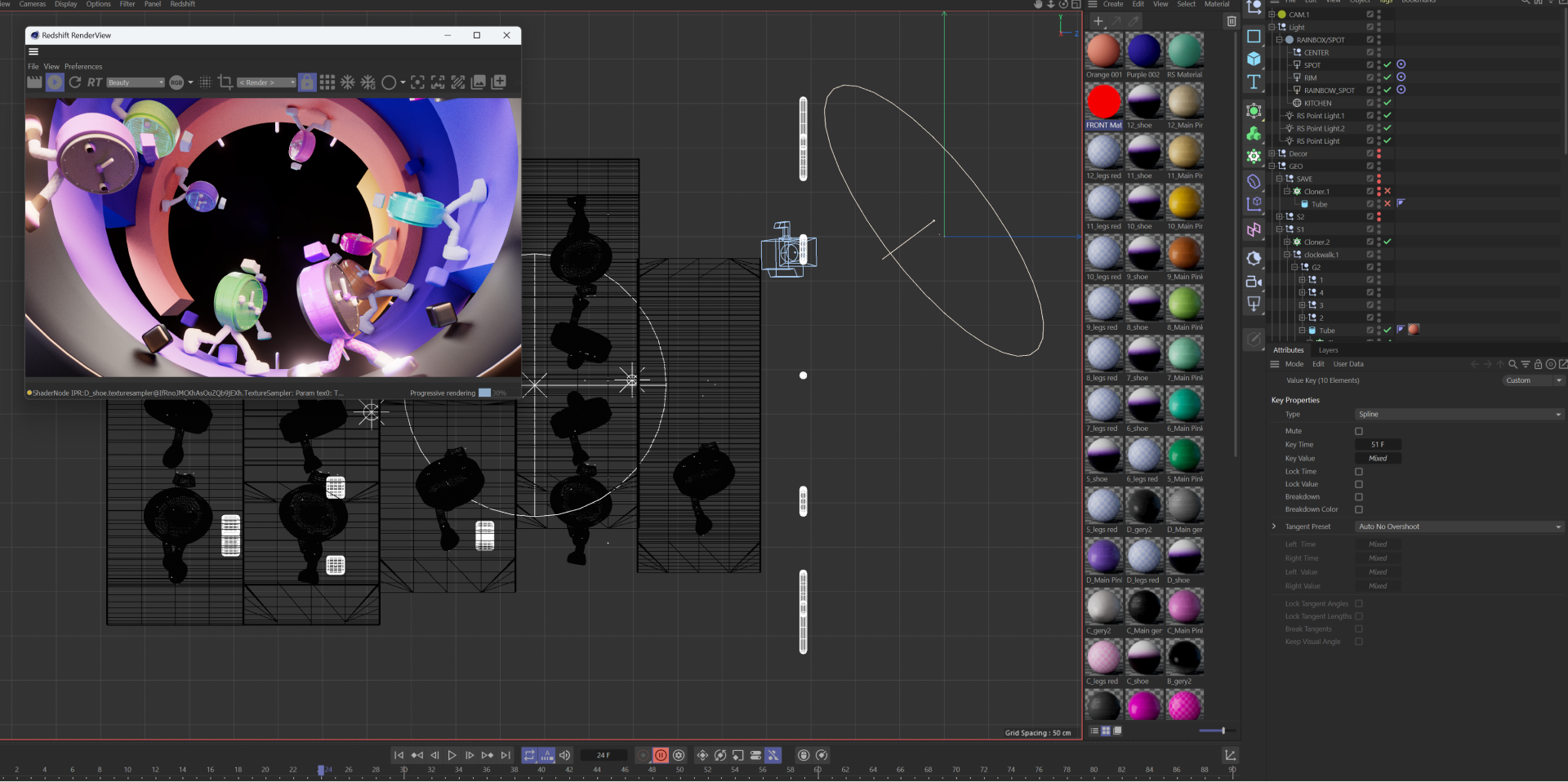The image size is (1568, 782).
Task: Switch to the Layers tab
Action: pyautogui.click(x=1328, y=350)
